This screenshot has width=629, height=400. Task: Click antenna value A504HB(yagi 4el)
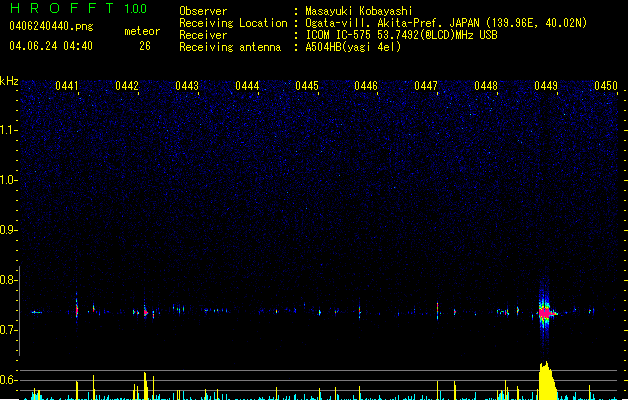click(353, 47)
